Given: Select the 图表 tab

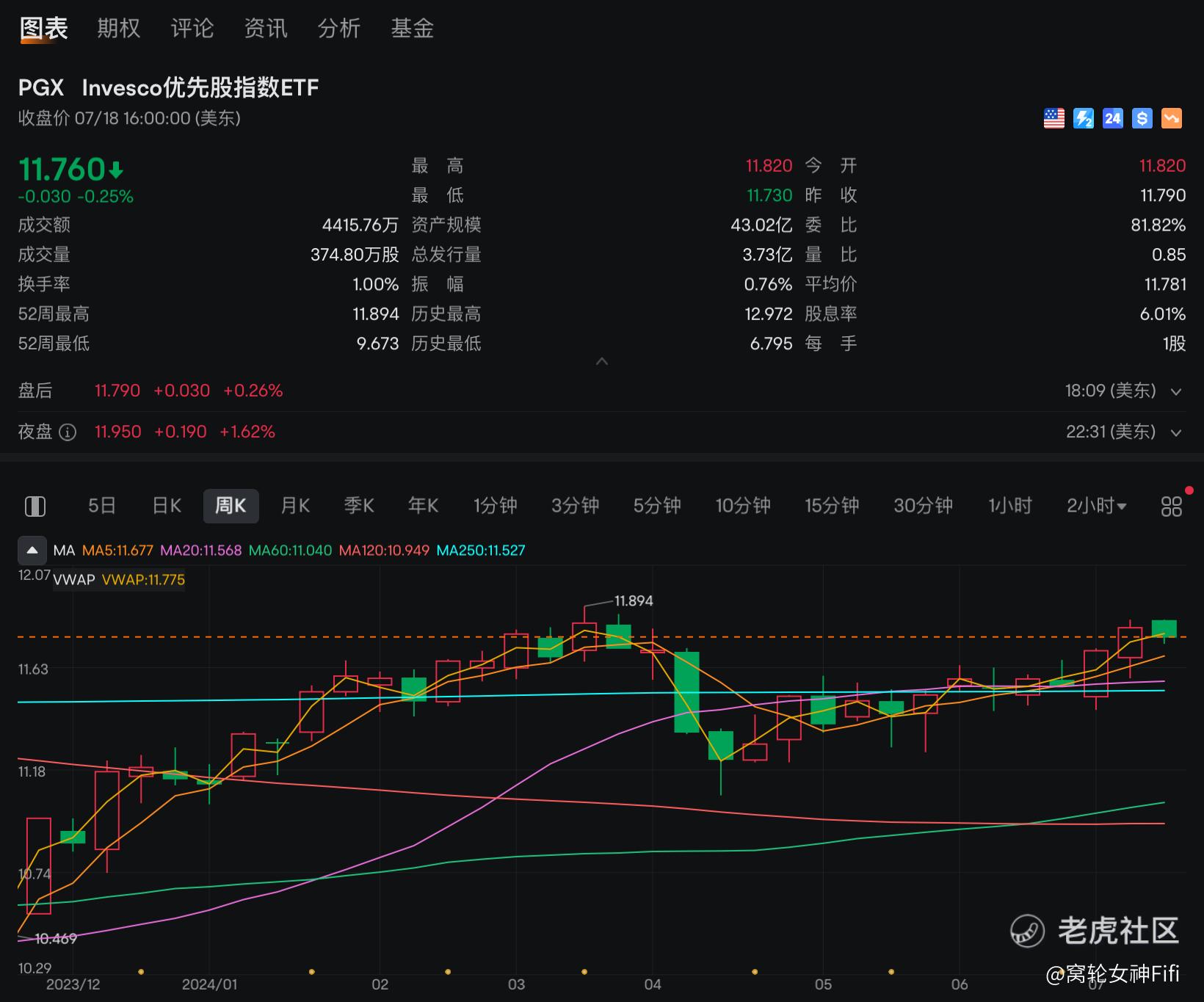Looking at the screenshot, I should (x=44, y=29).
